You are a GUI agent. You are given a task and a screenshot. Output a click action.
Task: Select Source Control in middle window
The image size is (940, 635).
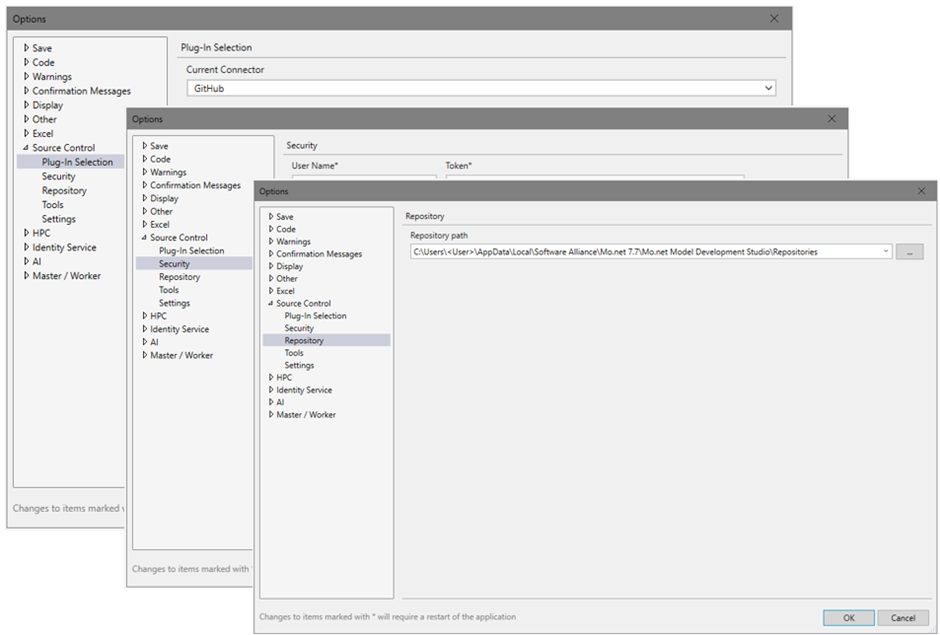pos(179,237)
